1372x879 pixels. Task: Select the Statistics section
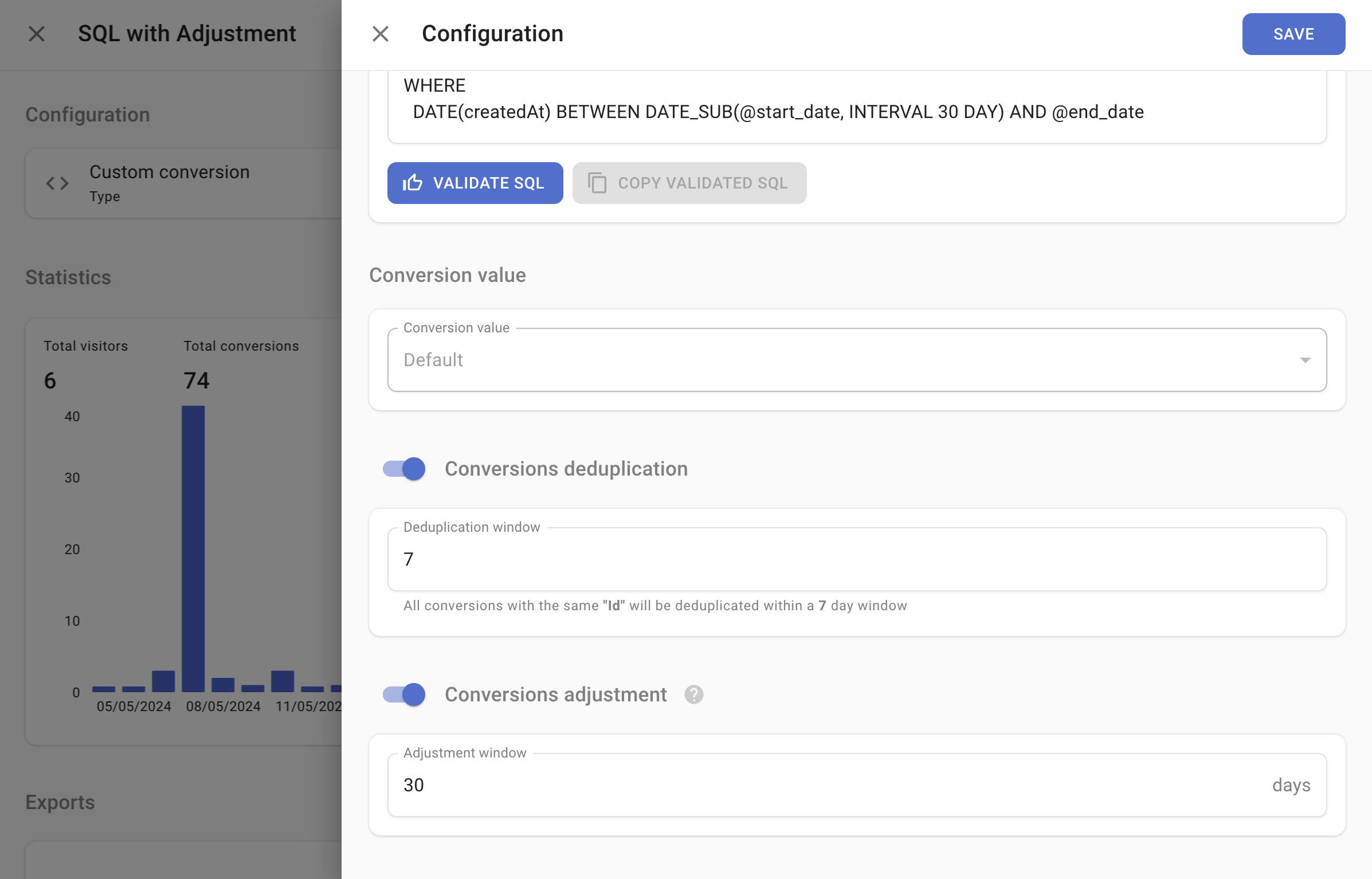[67, 277]
